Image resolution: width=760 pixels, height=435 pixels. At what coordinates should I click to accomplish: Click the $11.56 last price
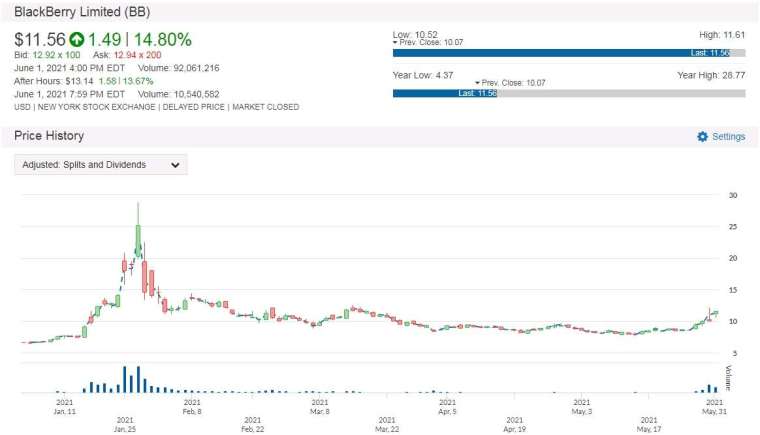click(x=40, y=40)
